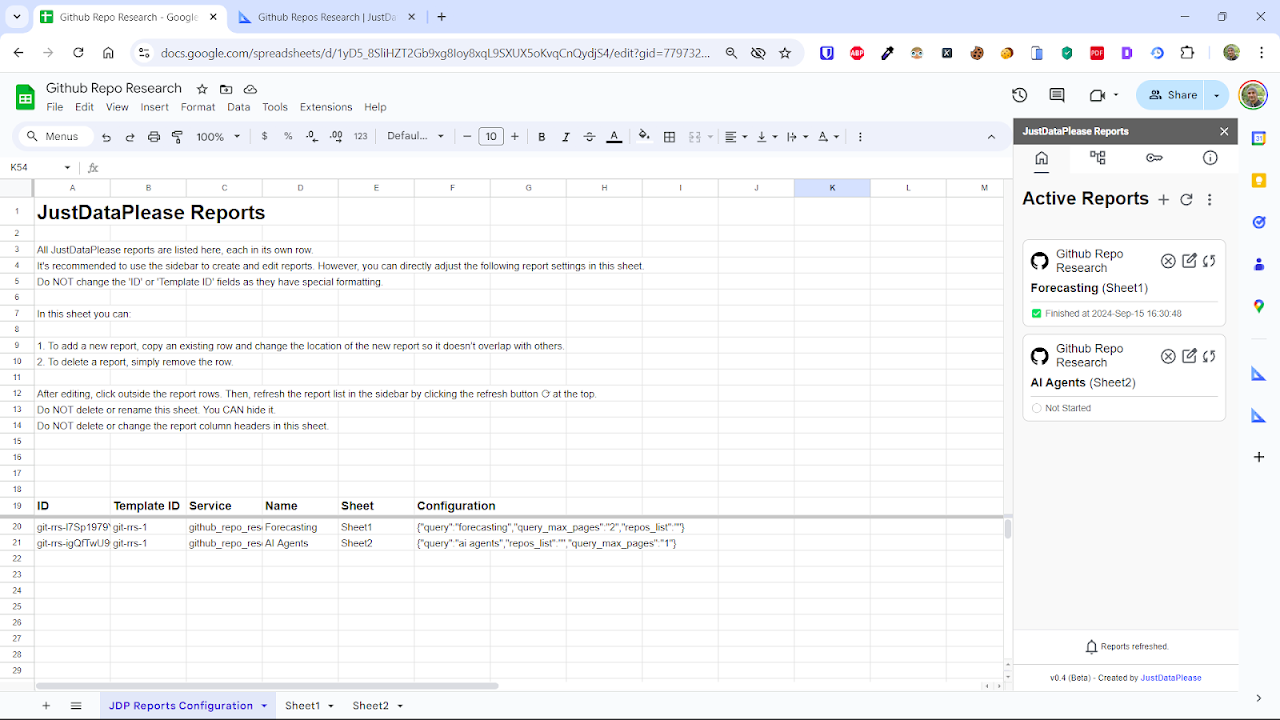1280x720 pixels.
Task: Decrease decimal places
Action: click(x=312, y=137)
